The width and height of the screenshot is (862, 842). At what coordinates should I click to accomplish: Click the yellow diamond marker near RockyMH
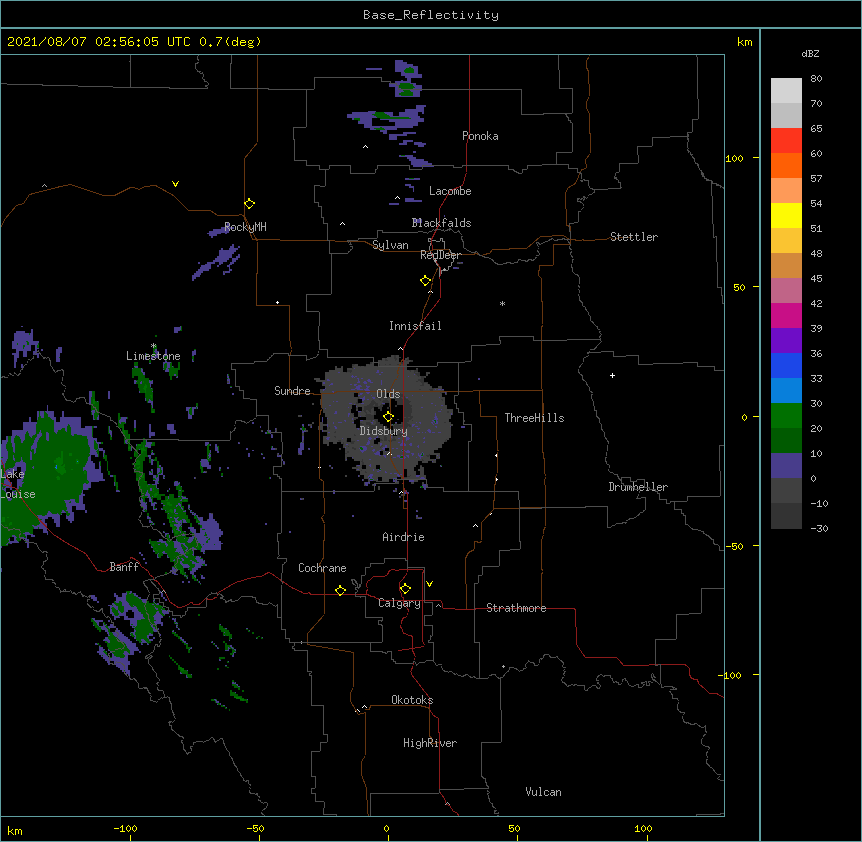(x=249, y=203)
